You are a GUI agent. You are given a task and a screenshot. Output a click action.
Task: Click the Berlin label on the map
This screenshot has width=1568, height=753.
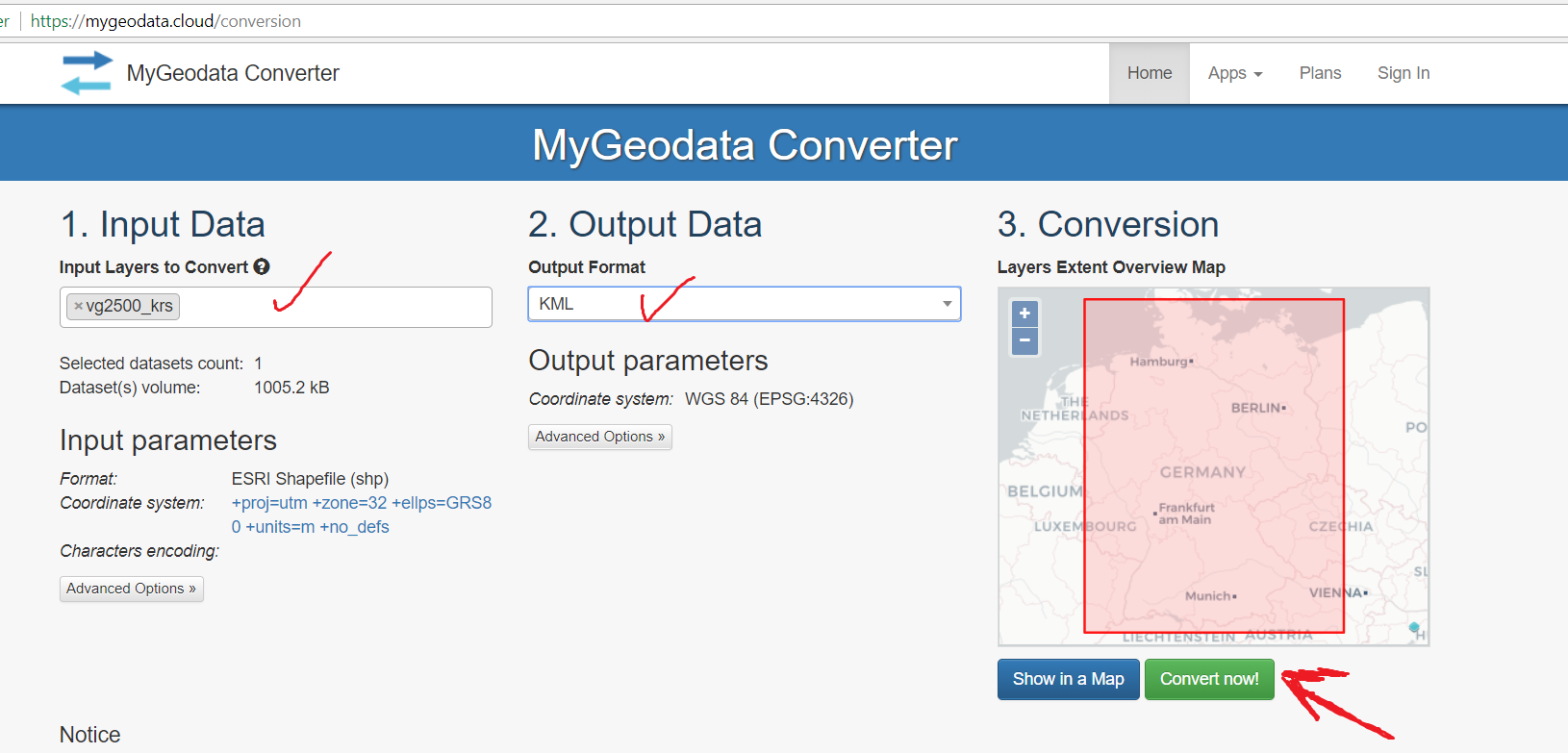tap(1256, 408)
